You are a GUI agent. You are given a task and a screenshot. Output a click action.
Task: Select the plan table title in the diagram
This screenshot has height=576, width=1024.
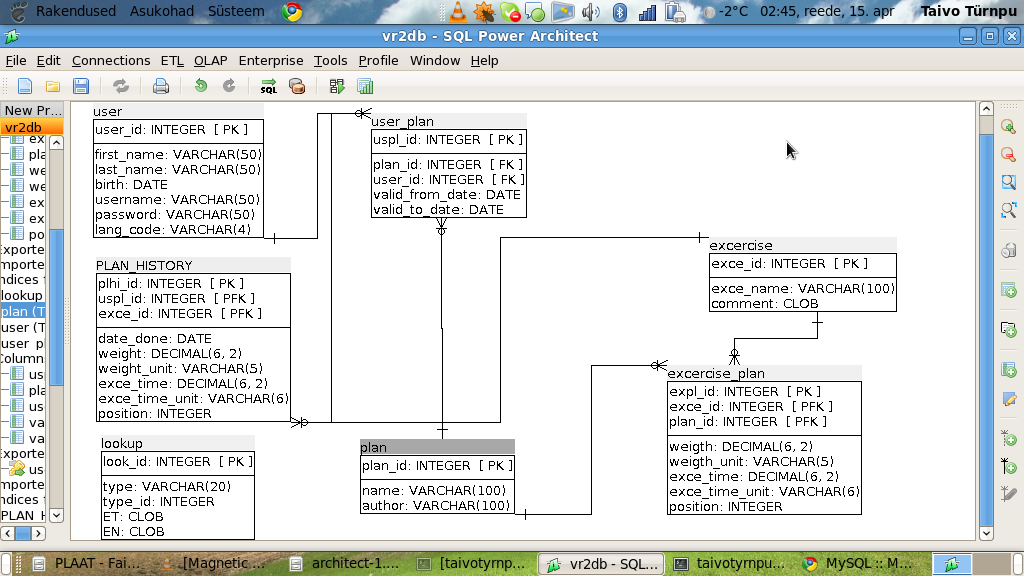point(437,447)
